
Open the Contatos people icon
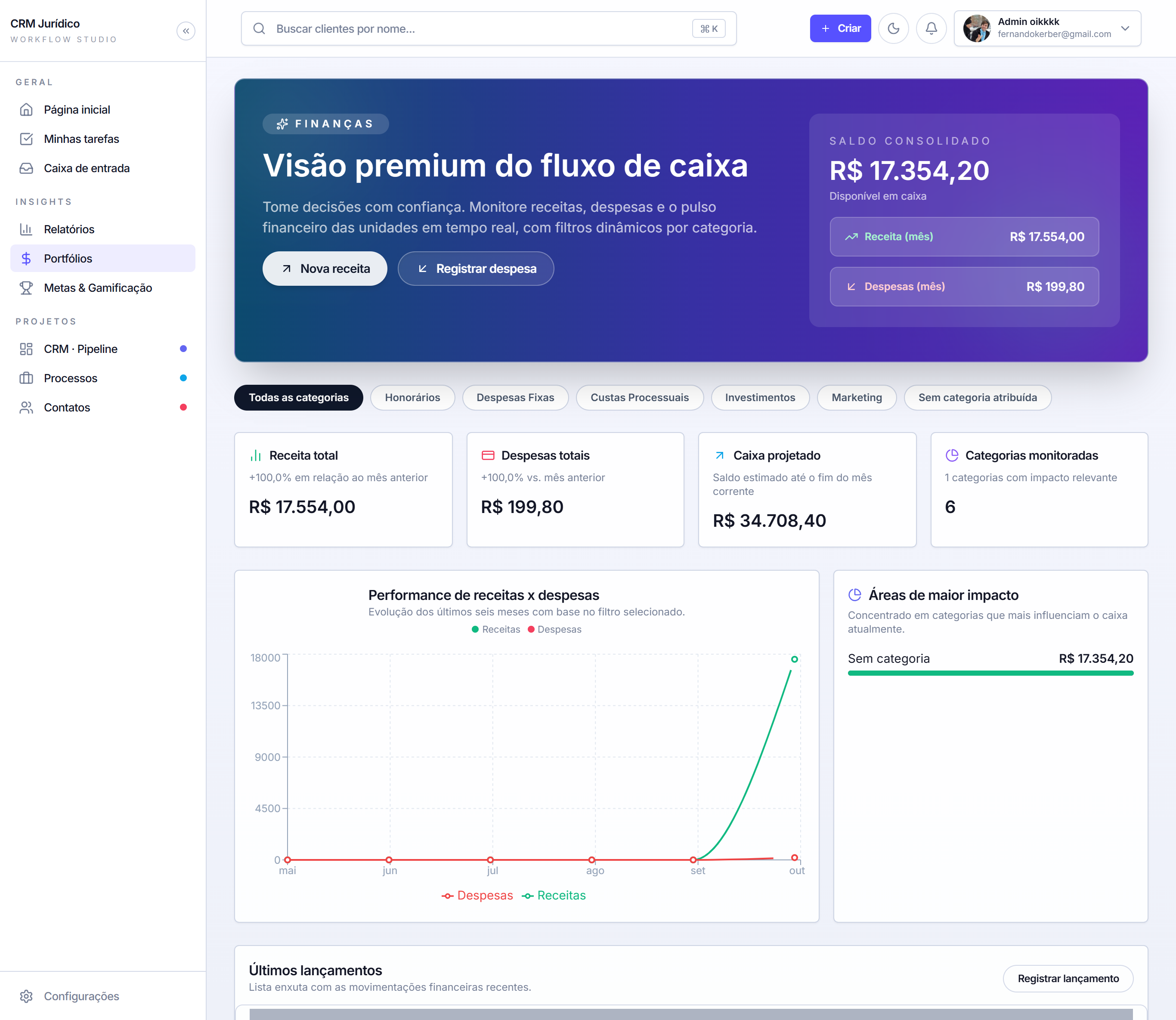pyautogui.click(x=26, y=407)
